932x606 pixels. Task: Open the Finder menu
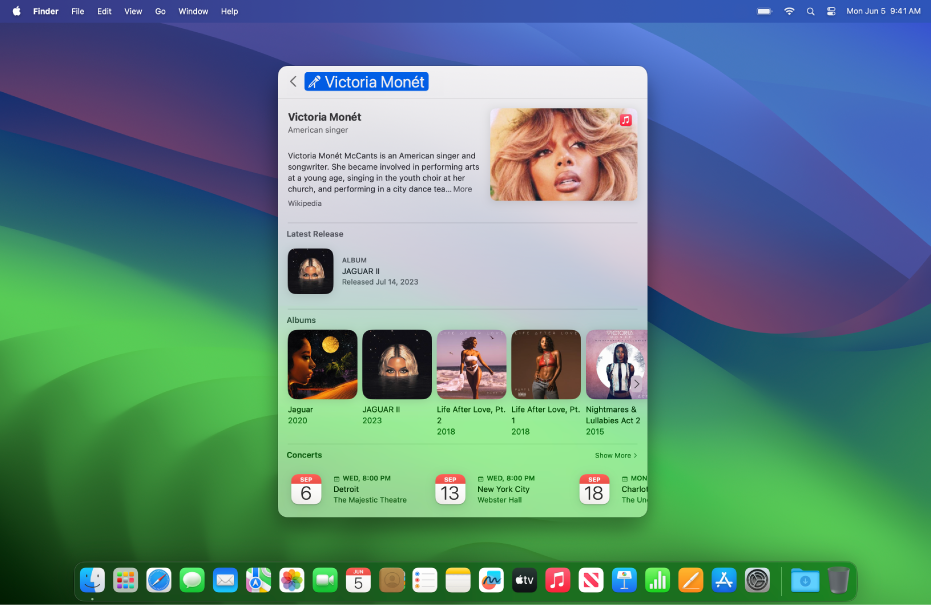click(x=46, y=11)
